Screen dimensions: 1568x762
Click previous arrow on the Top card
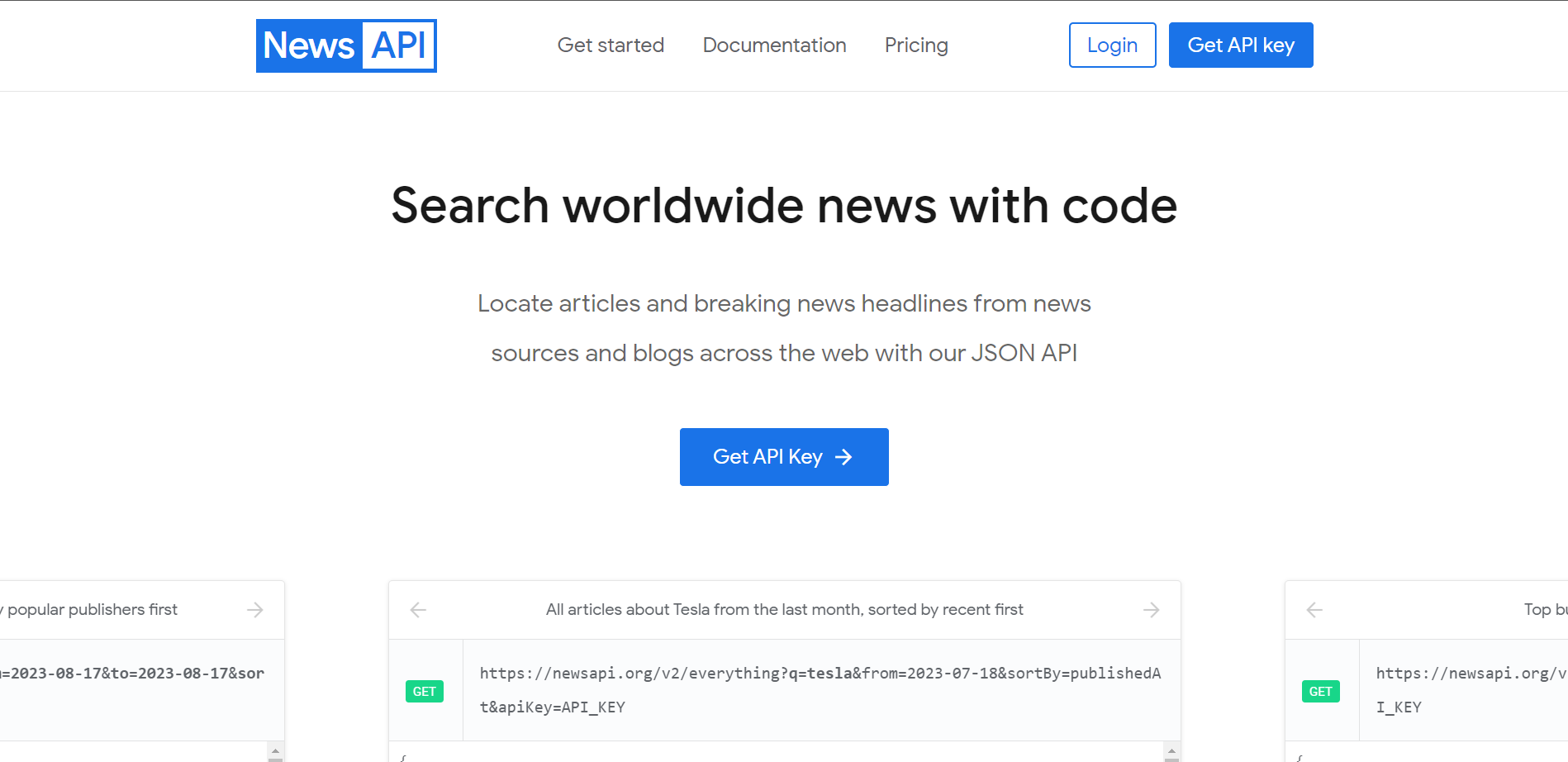pyautogui.click(x=1314, y=610)
